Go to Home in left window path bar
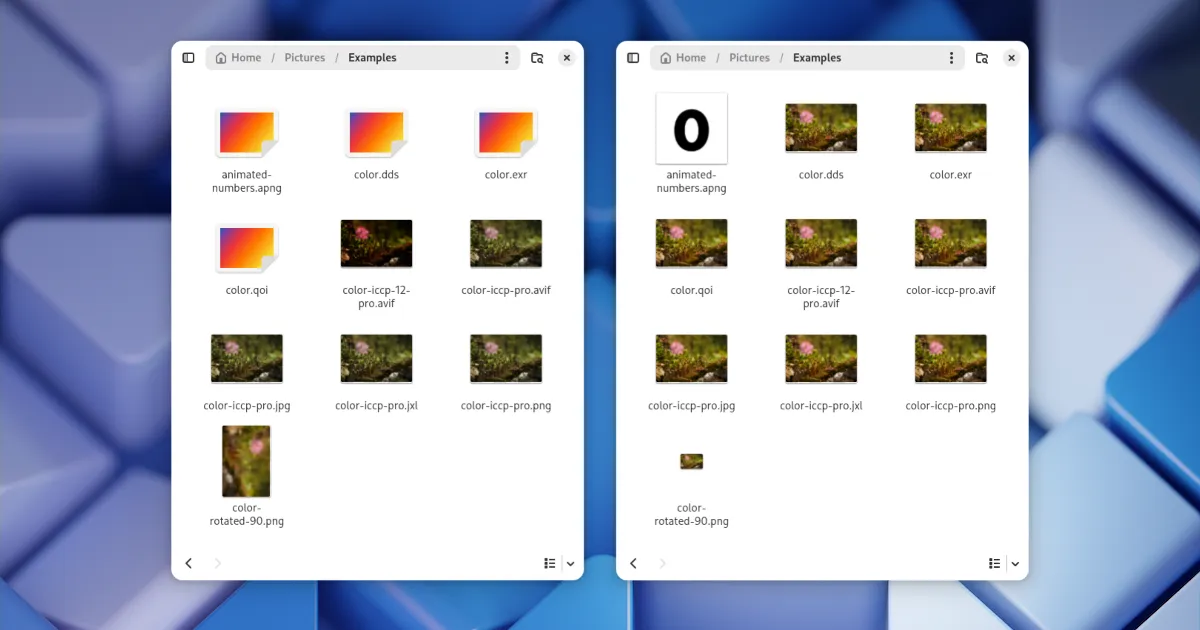This screenshot has height=630, width=1200. pos(238,58)
